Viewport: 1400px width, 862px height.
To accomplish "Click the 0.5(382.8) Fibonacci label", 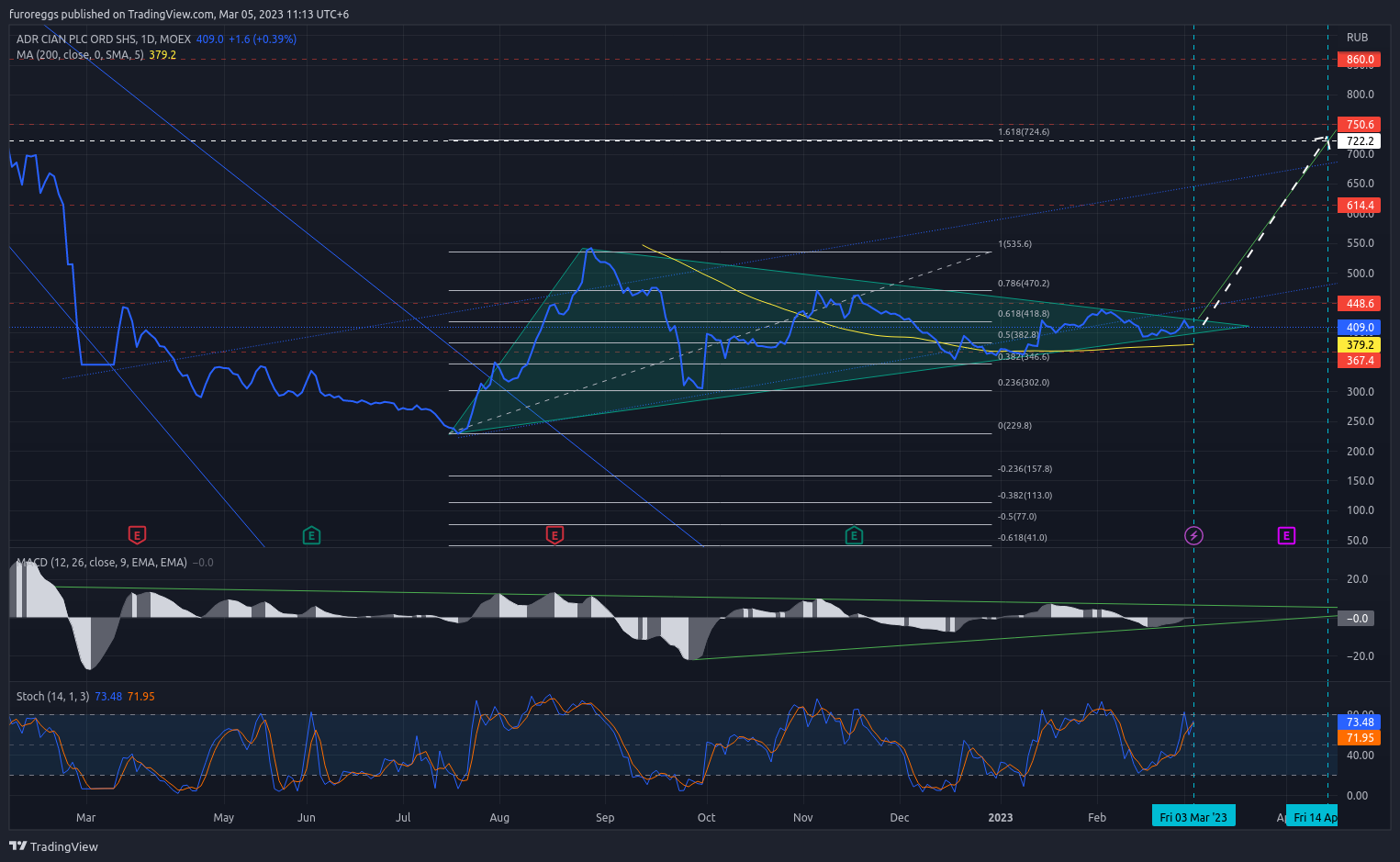I will [1019, 335].
